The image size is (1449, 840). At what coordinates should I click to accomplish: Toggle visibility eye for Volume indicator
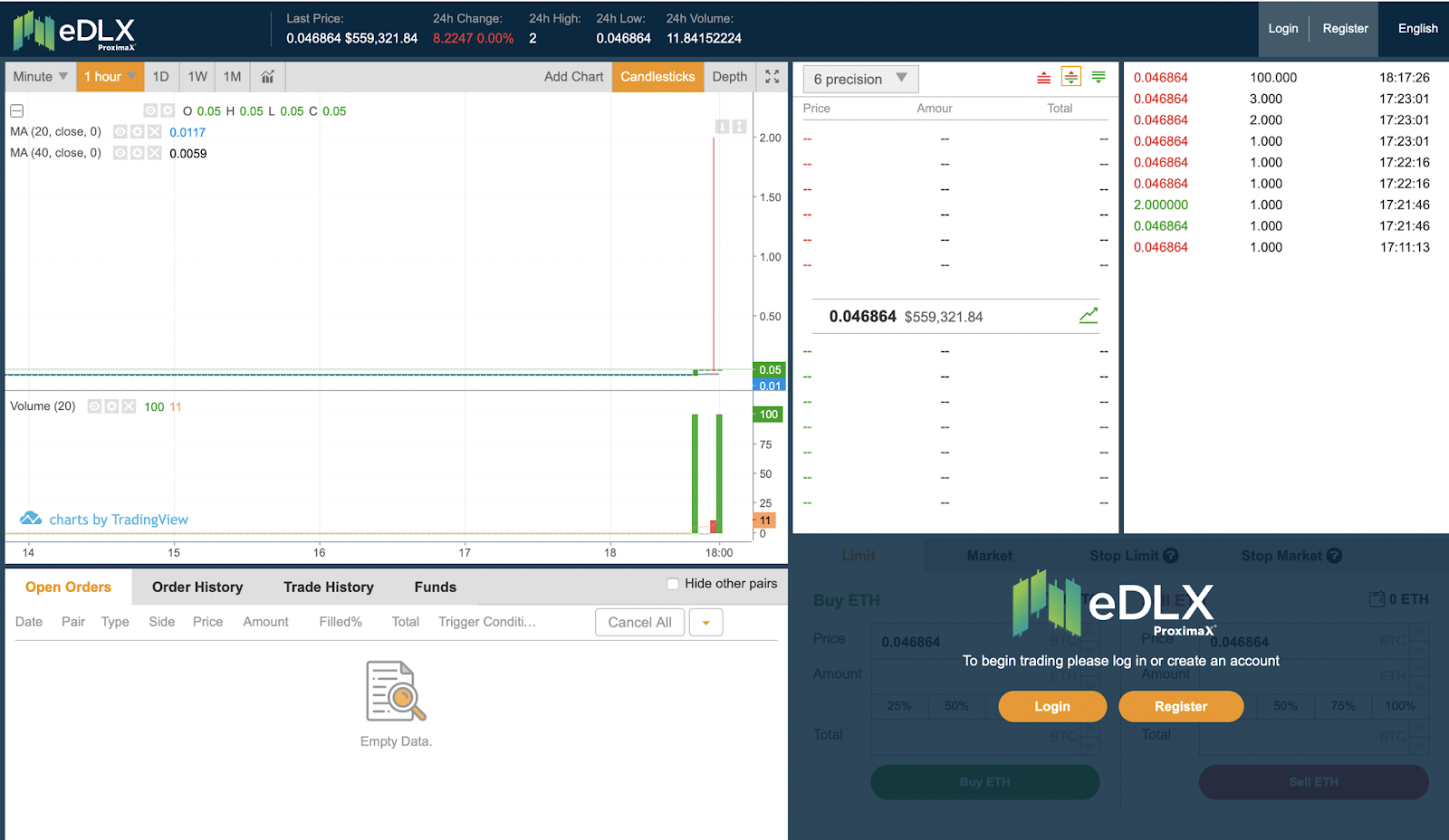[94, 406]
